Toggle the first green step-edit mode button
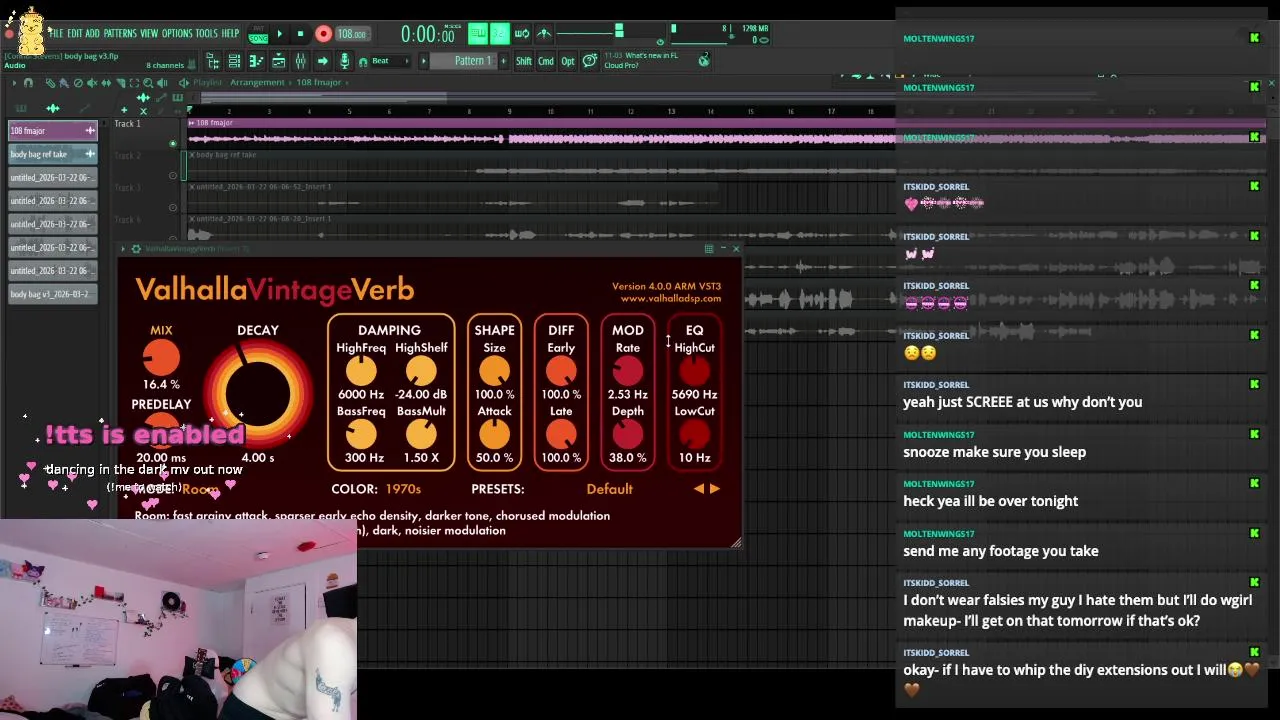 [x=479, y=33]
